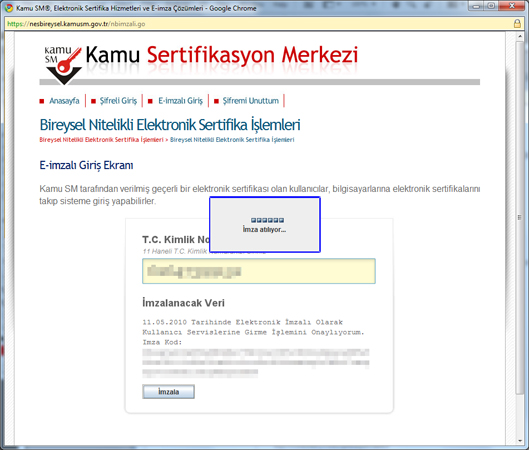Click the blue breadcrumb link after the arrow

point(232,140)
